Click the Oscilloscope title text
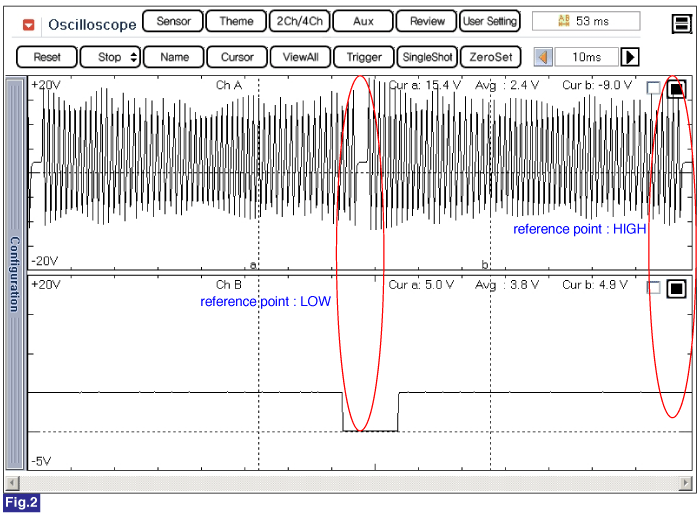Screen dimensions: 700x515 pyautogui.click(x=92, y=25)
